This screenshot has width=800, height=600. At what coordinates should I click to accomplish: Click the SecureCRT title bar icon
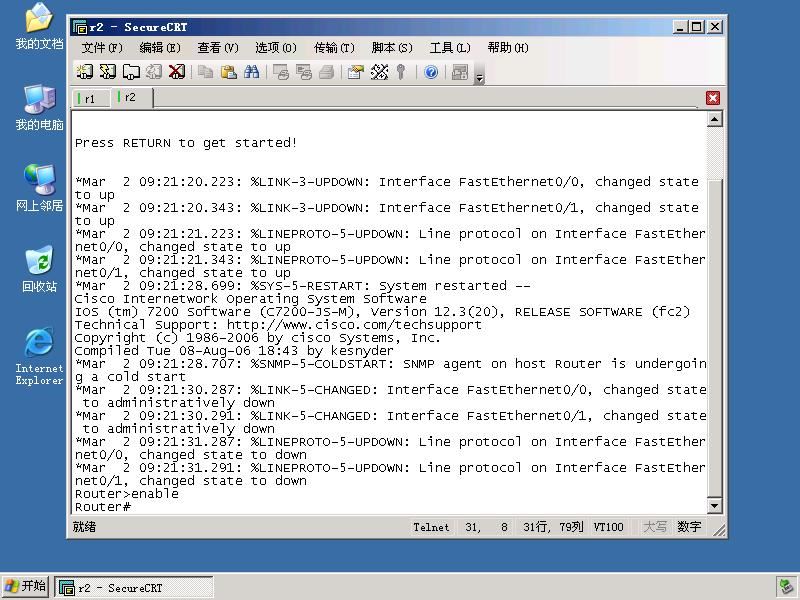point(80,27)
